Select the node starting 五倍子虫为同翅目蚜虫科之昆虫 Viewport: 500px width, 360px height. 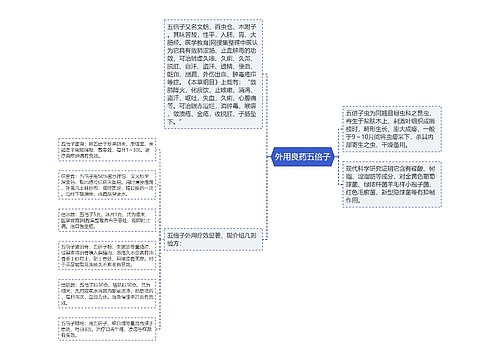392,129
